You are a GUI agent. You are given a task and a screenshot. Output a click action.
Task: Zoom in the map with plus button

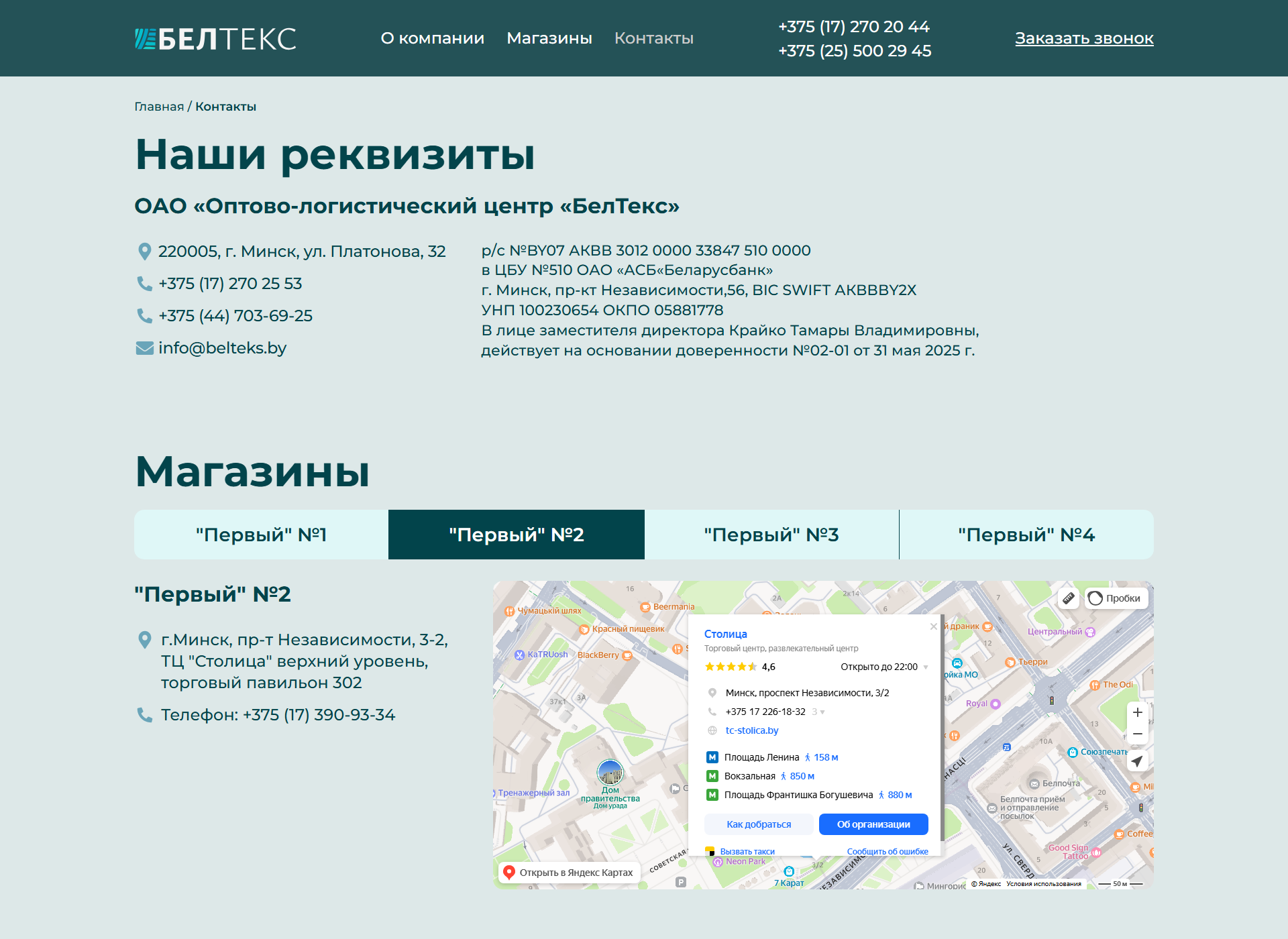click(1138, 712)
